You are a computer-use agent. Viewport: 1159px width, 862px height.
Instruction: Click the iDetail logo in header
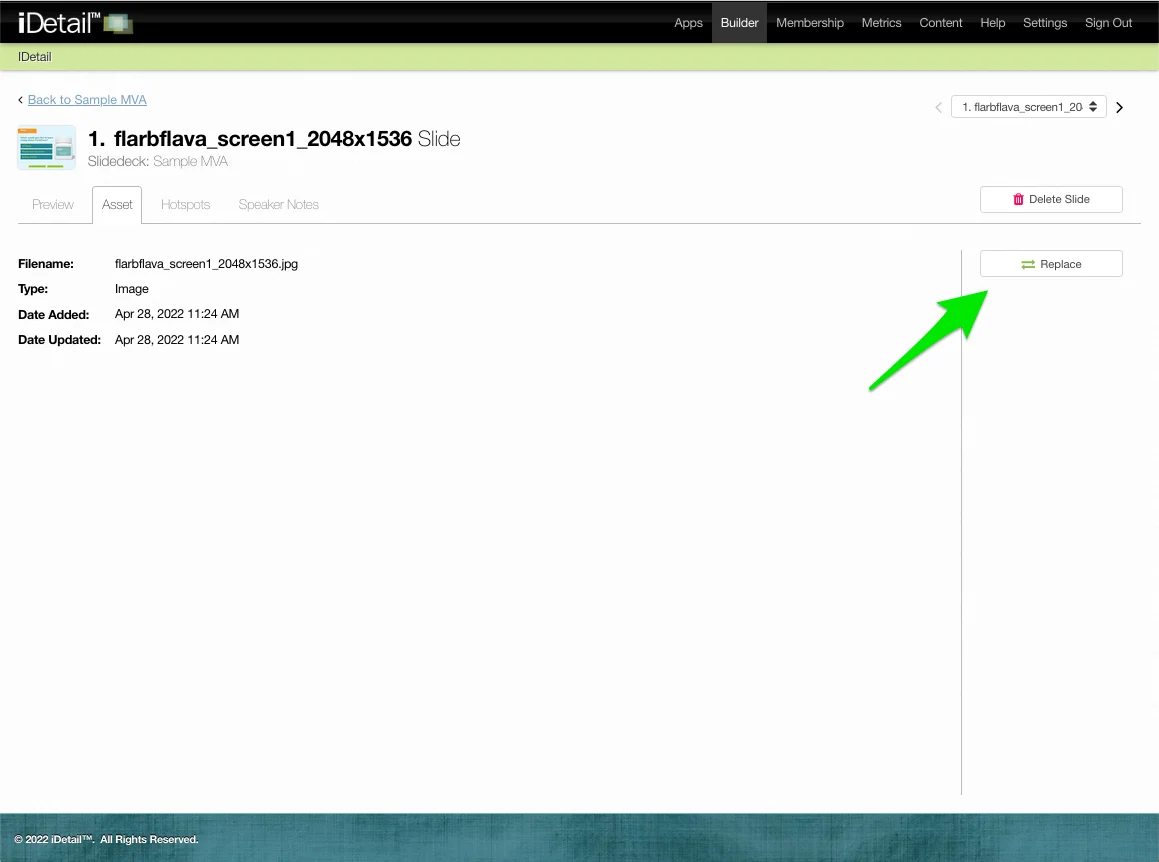75,23
